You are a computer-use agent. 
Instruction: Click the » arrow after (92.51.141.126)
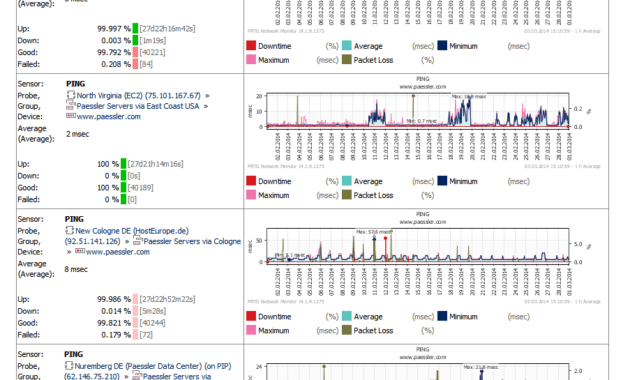127,241
